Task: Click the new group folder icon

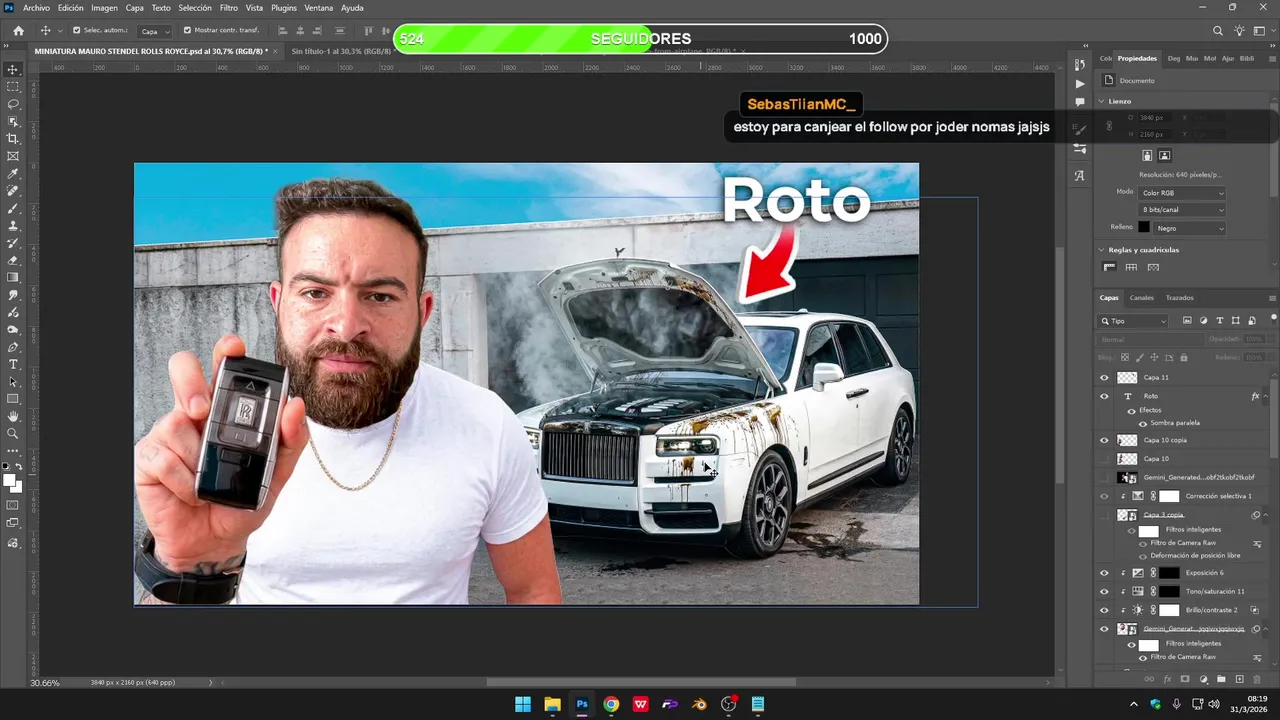Action: (x=1222, y=679)
